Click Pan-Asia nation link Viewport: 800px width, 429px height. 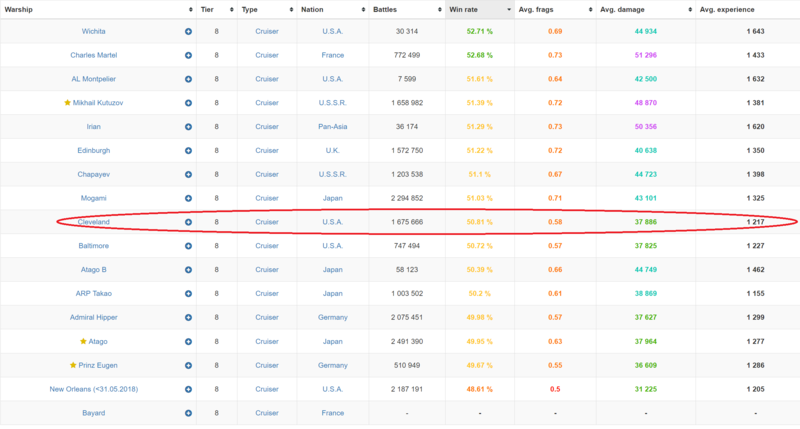point(331,127)
